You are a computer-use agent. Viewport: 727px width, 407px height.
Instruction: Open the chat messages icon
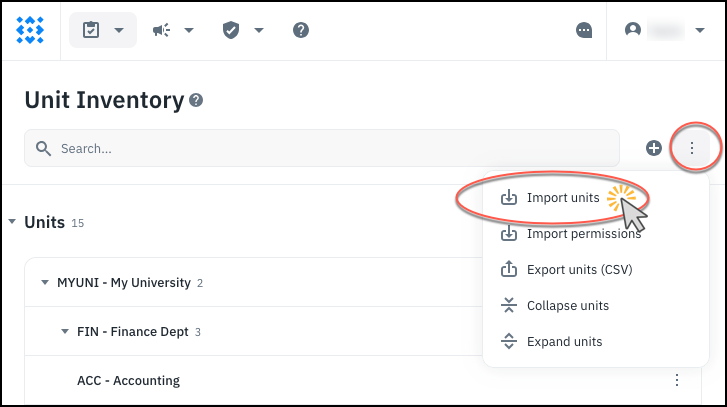pyautogui.click(x=585, y=30)
